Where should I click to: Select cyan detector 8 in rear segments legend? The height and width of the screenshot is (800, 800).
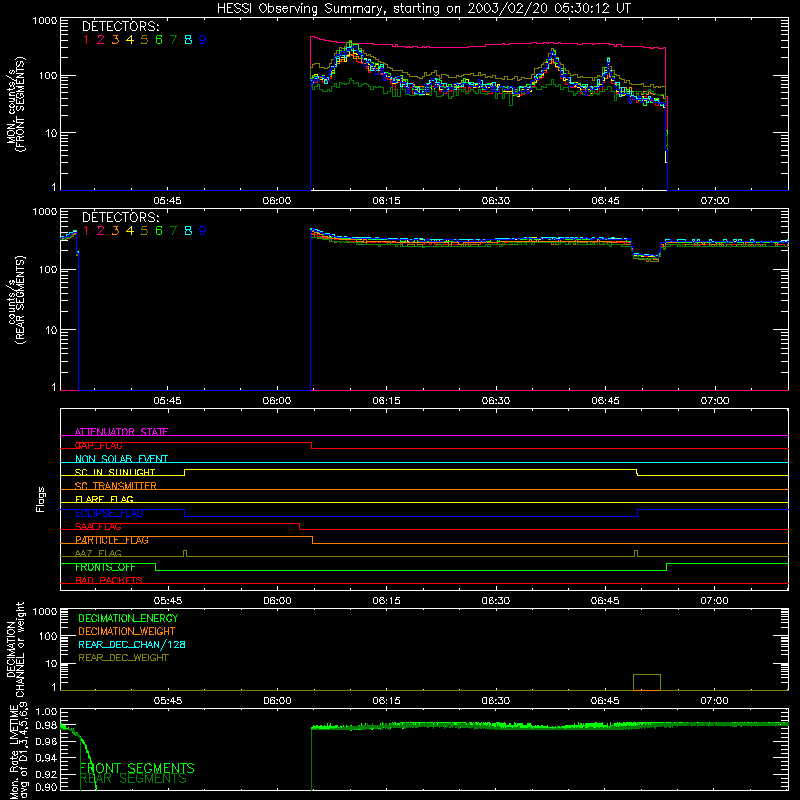pyautogui.click(x=188, y=231)
